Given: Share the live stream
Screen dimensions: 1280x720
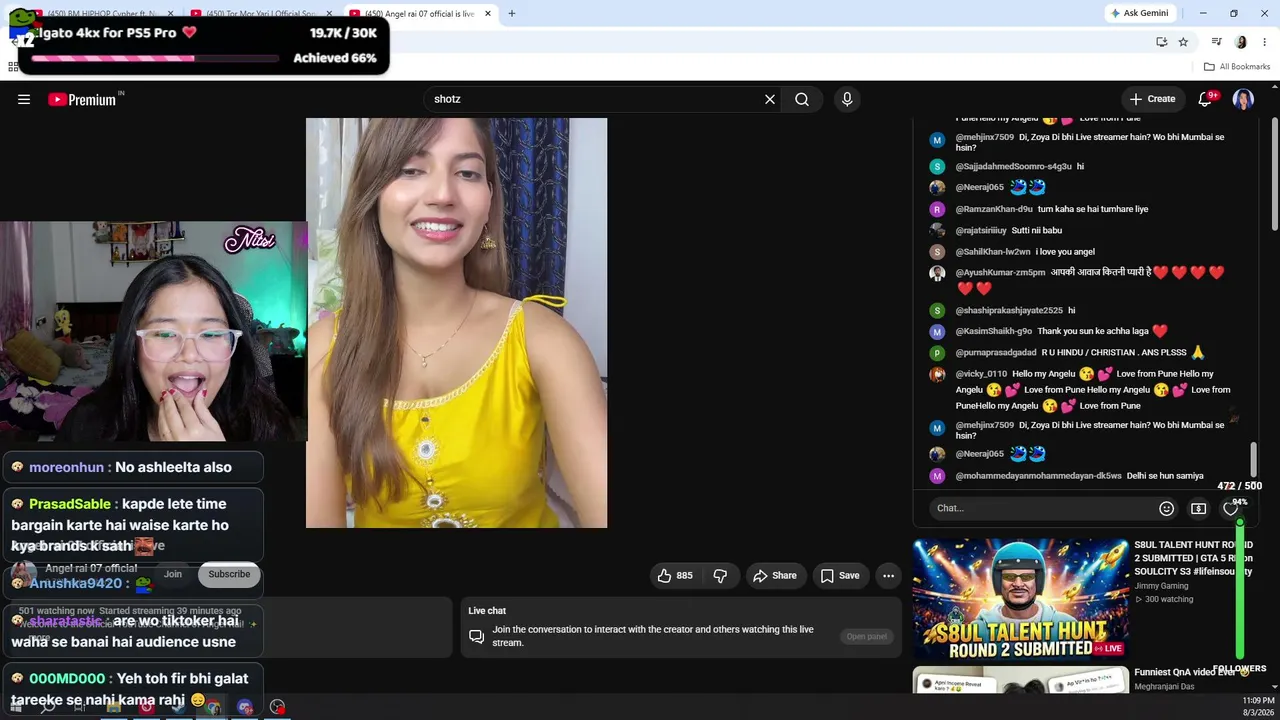Looking at the screenshot, I should pyautogui.click(x=775, y=575).
